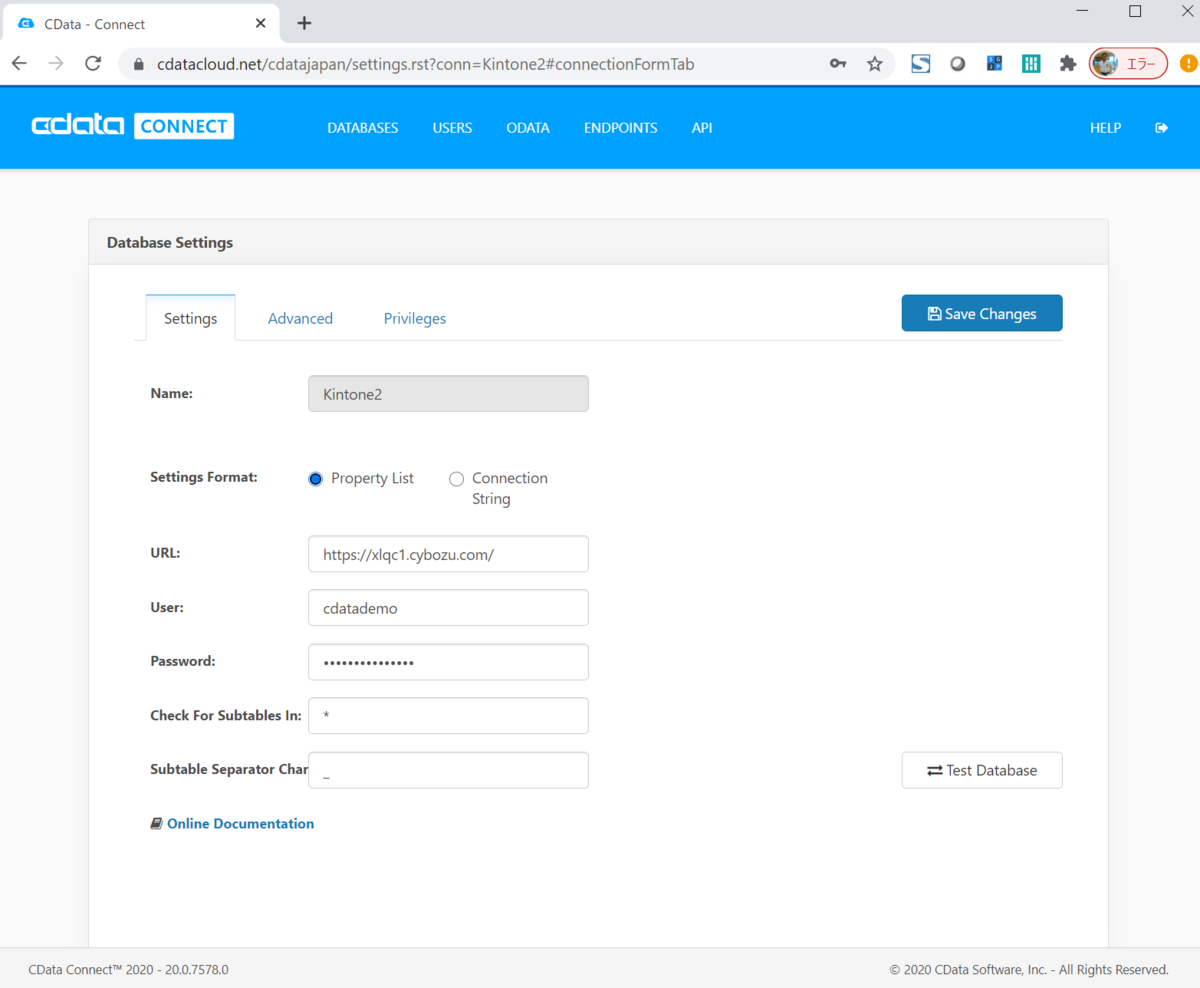Click the dark blue square extension icon
Screen dimensions: 1200x988
(x=994, y=64)
